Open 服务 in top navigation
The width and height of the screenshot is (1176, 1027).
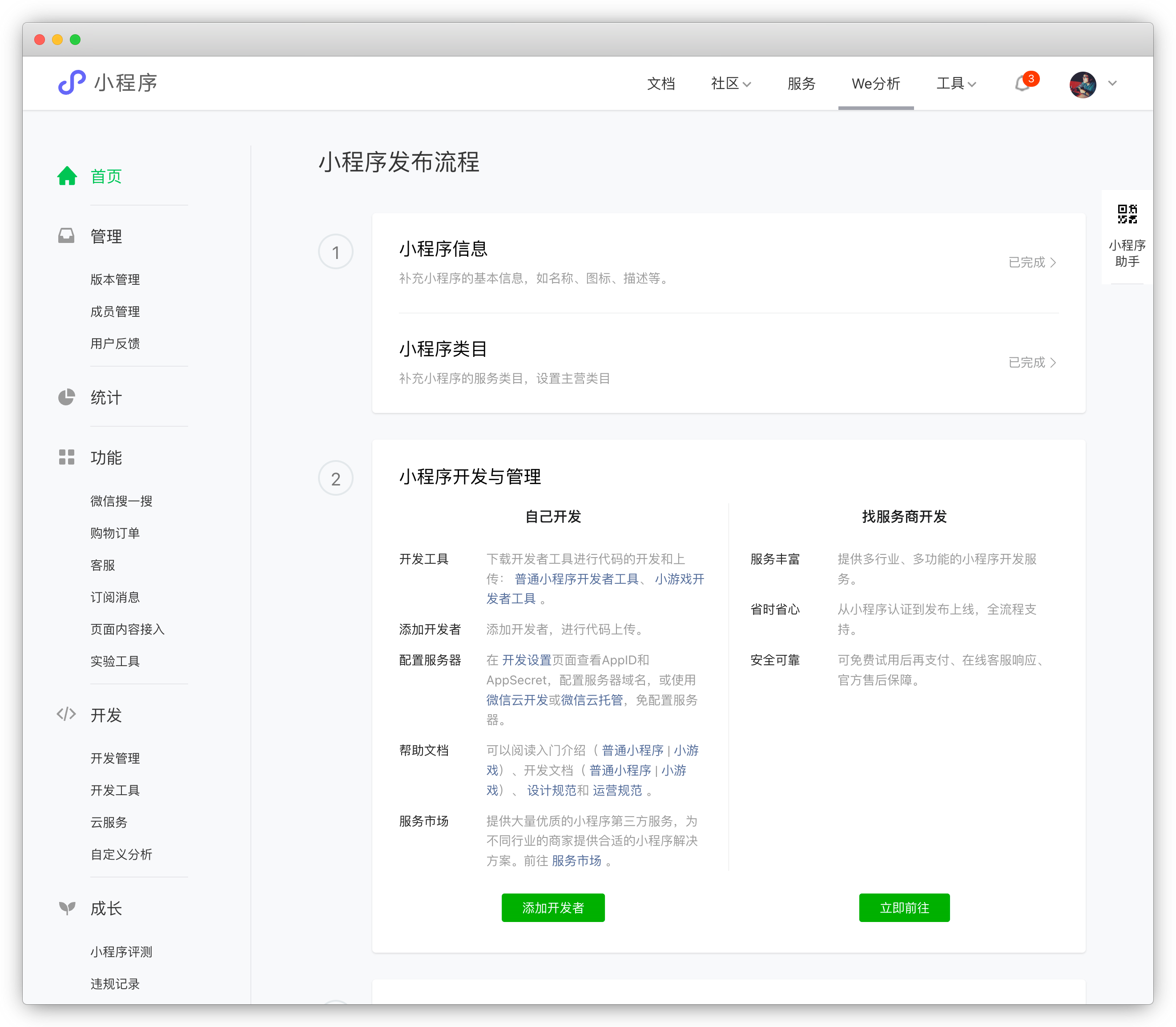801,84
